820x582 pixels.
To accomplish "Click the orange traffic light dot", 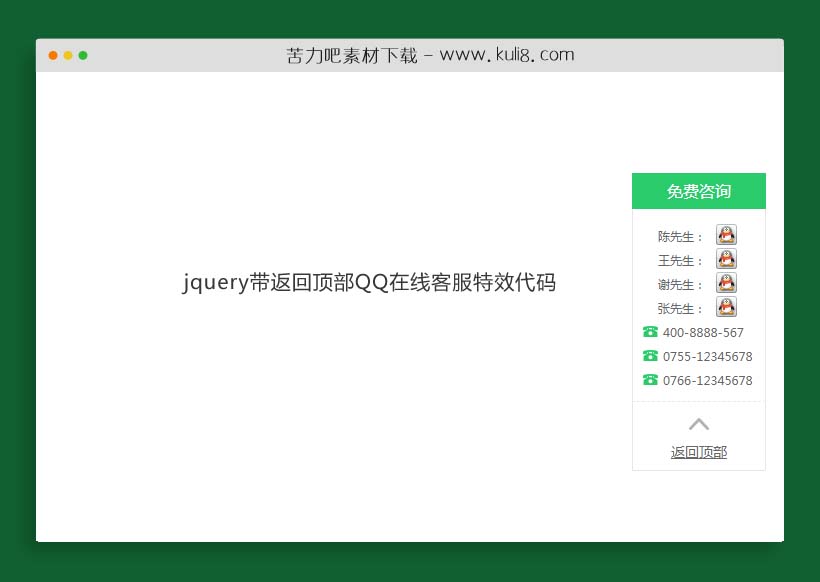I will coord(52,56).
